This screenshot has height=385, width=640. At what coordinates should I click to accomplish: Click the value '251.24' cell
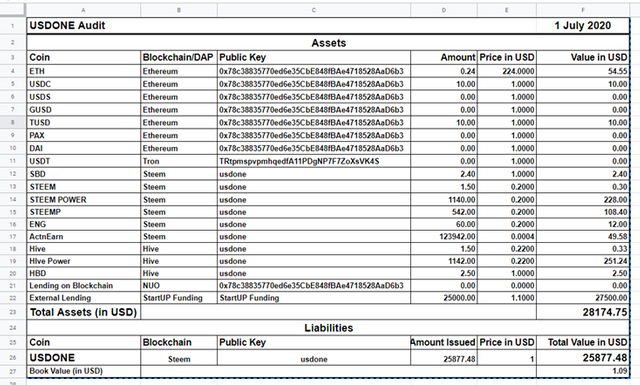(582, 261)
